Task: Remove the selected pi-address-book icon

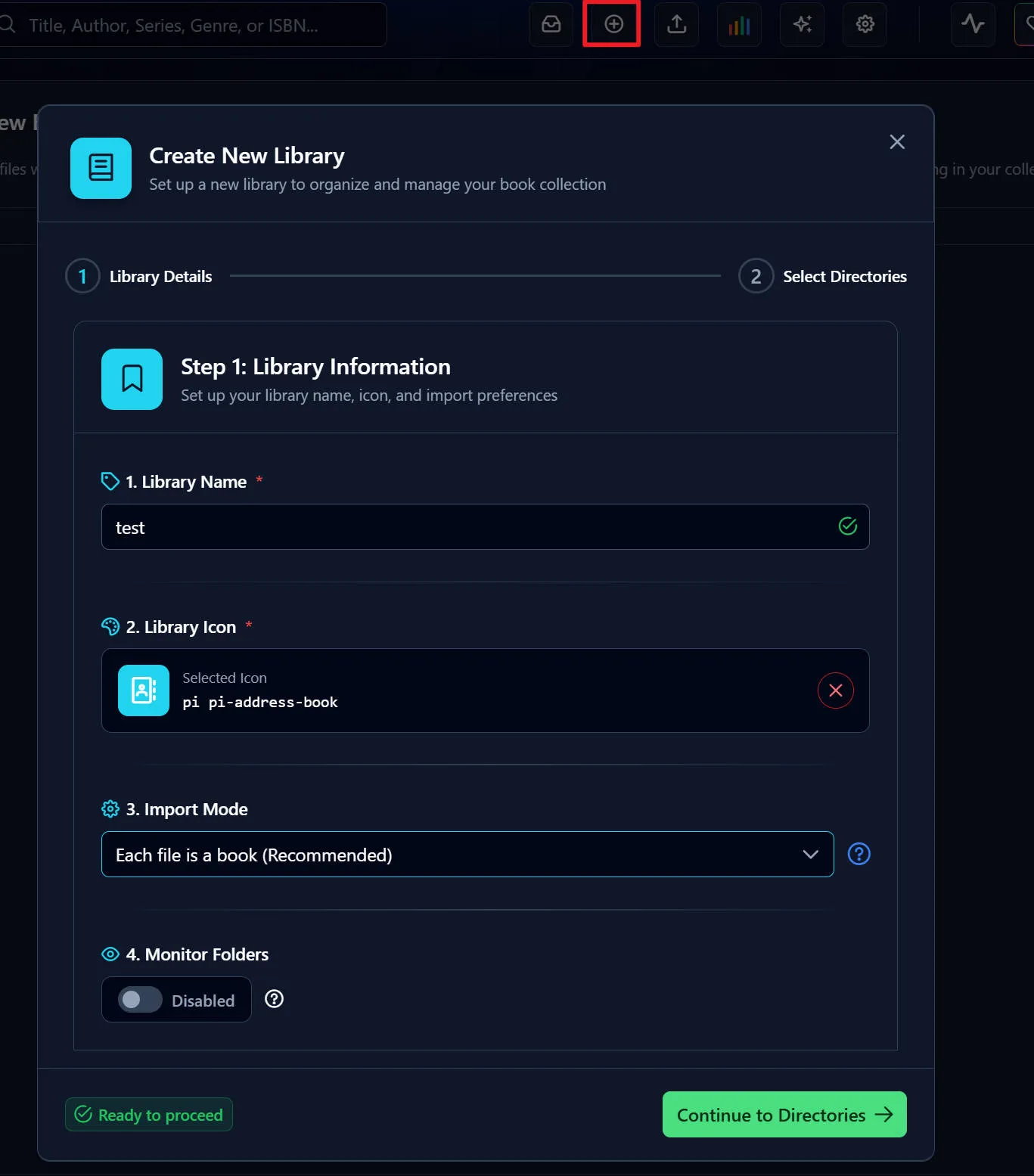Action: coord(835,690)
